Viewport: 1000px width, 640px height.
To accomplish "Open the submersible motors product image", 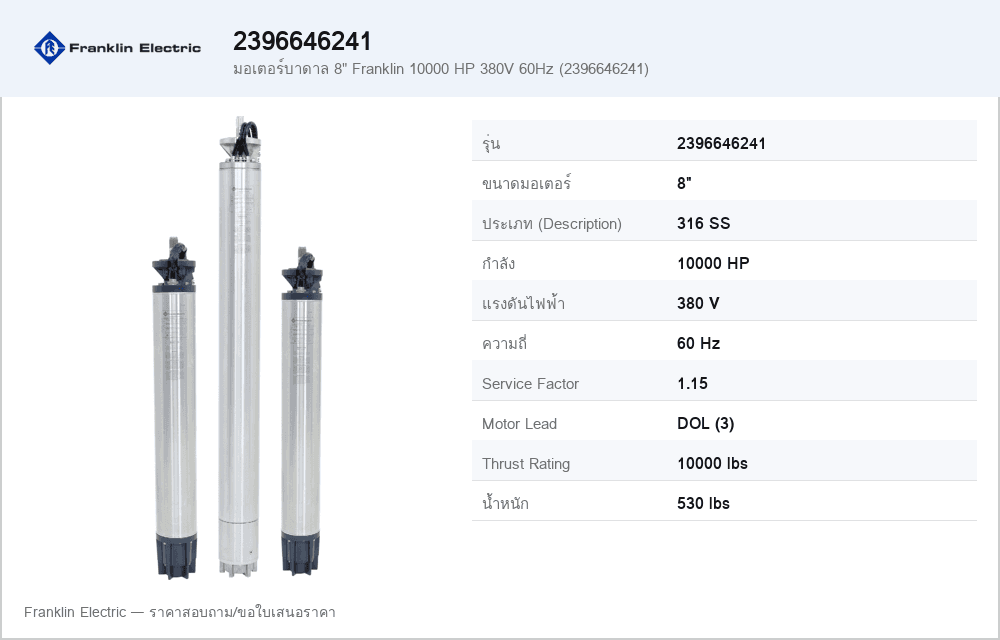I will point(237,347).
